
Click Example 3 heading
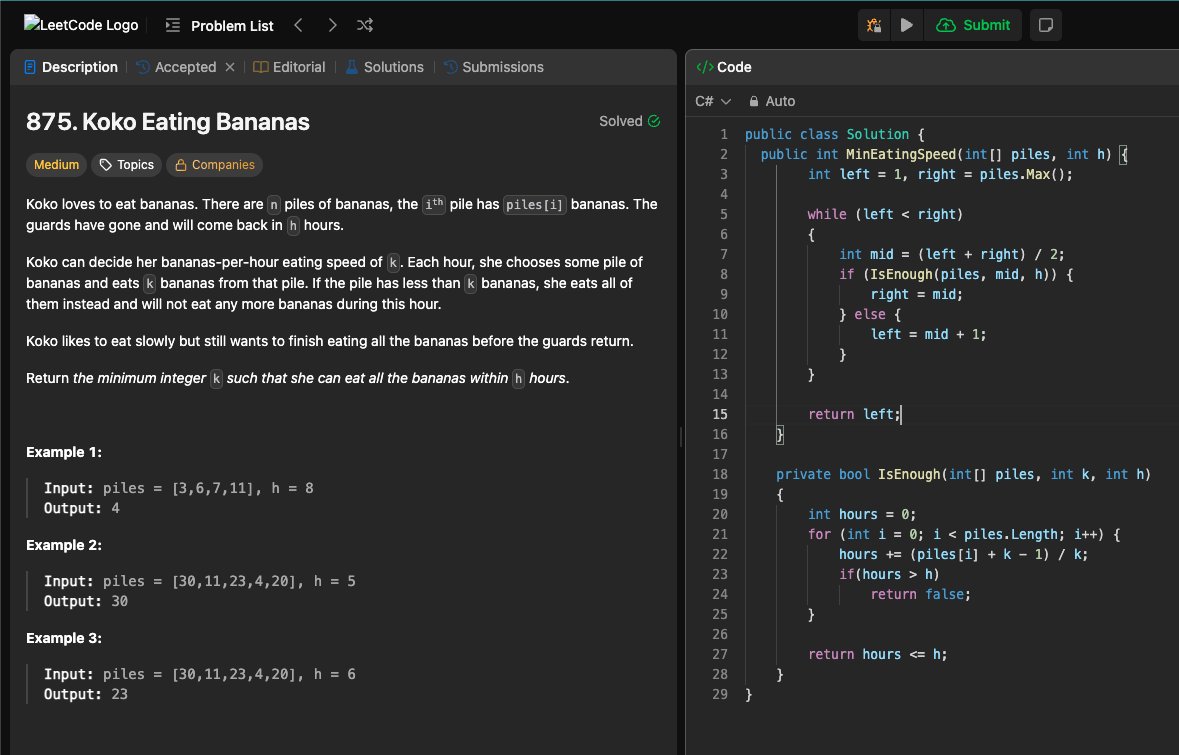pyautogui.click(x=64, y=638)
